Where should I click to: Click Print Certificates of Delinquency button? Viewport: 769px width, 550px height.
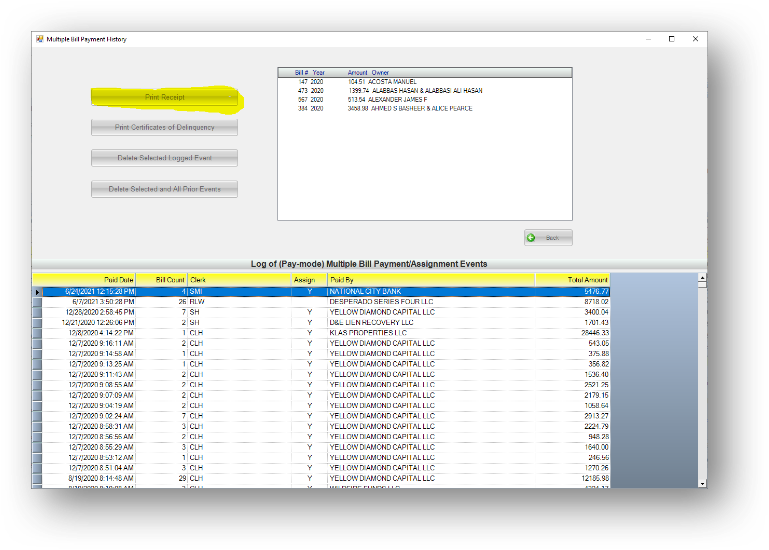165,128
